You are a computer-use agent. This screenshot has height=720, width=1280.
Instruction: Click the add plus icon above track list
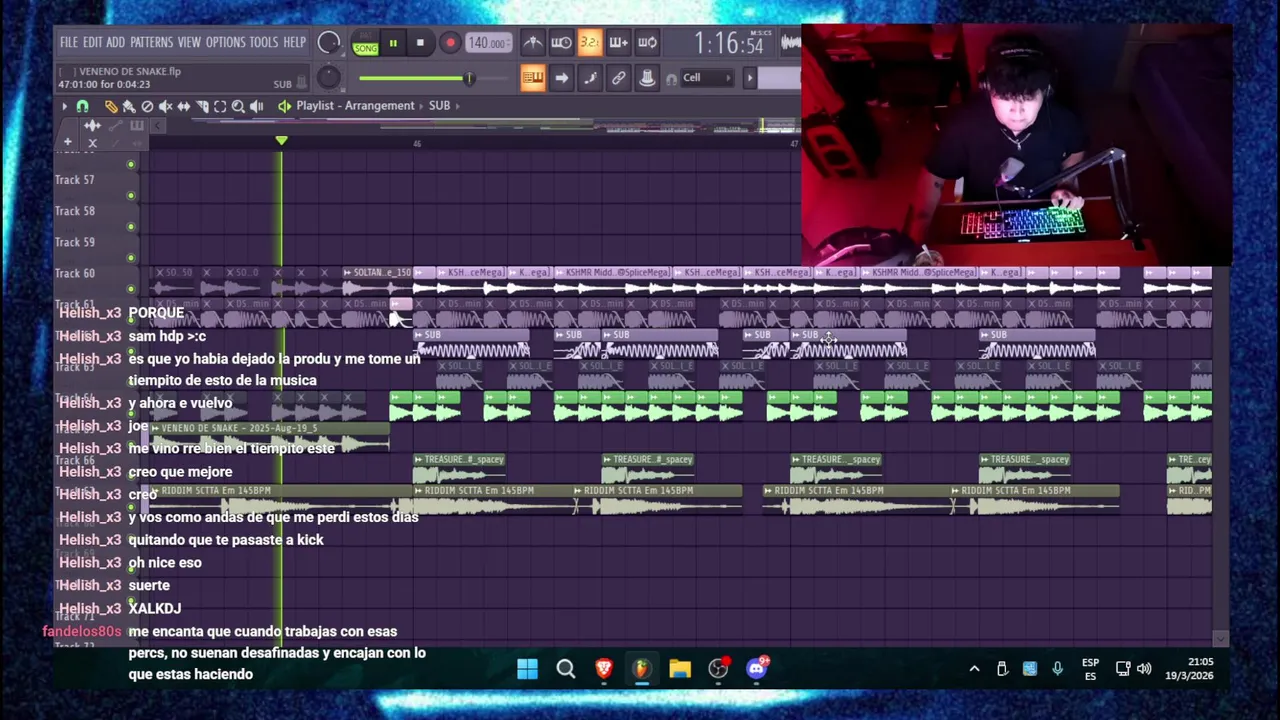pos(68,143)
